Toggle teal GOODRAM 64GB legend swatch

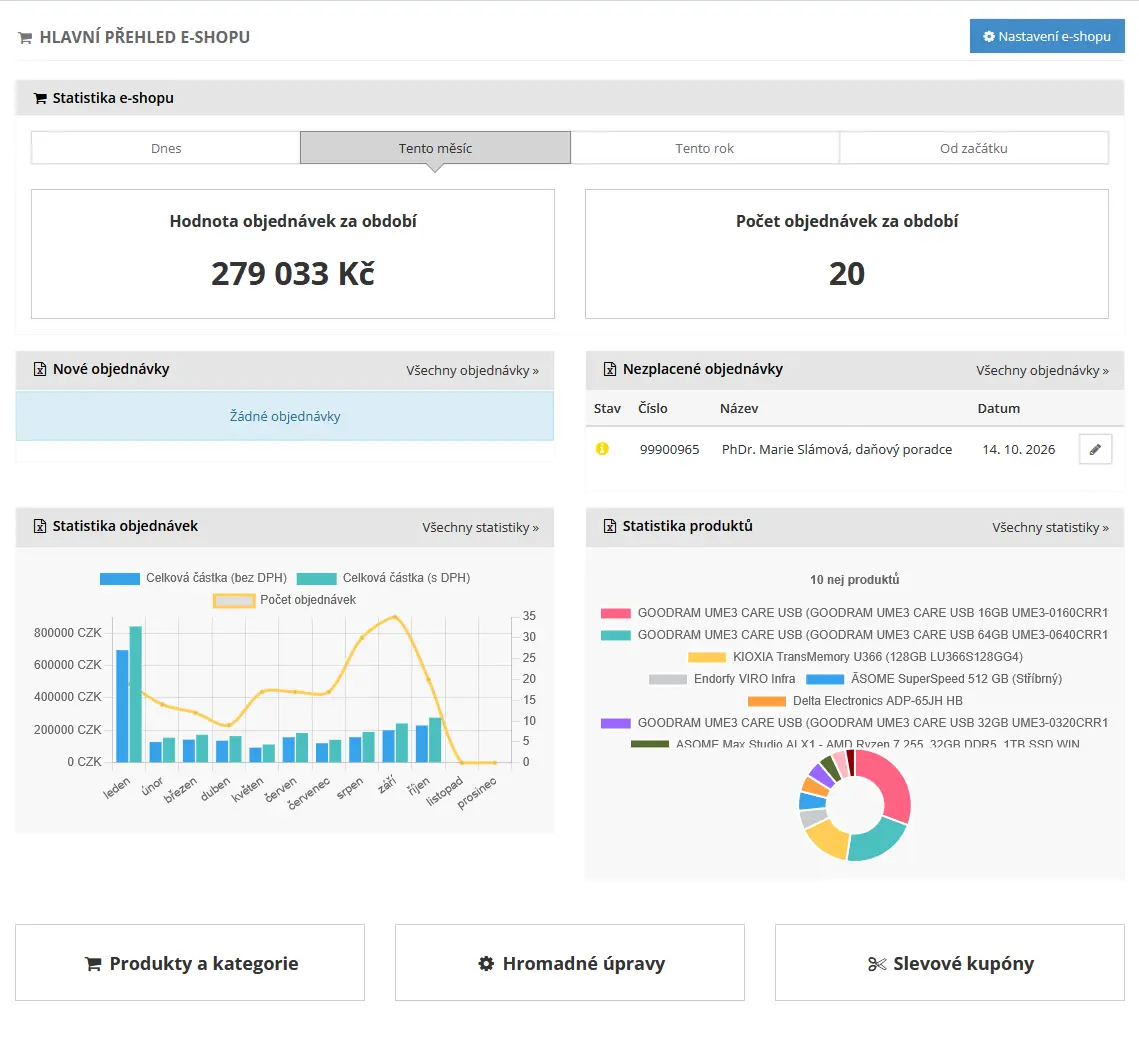tap(616, 635)
